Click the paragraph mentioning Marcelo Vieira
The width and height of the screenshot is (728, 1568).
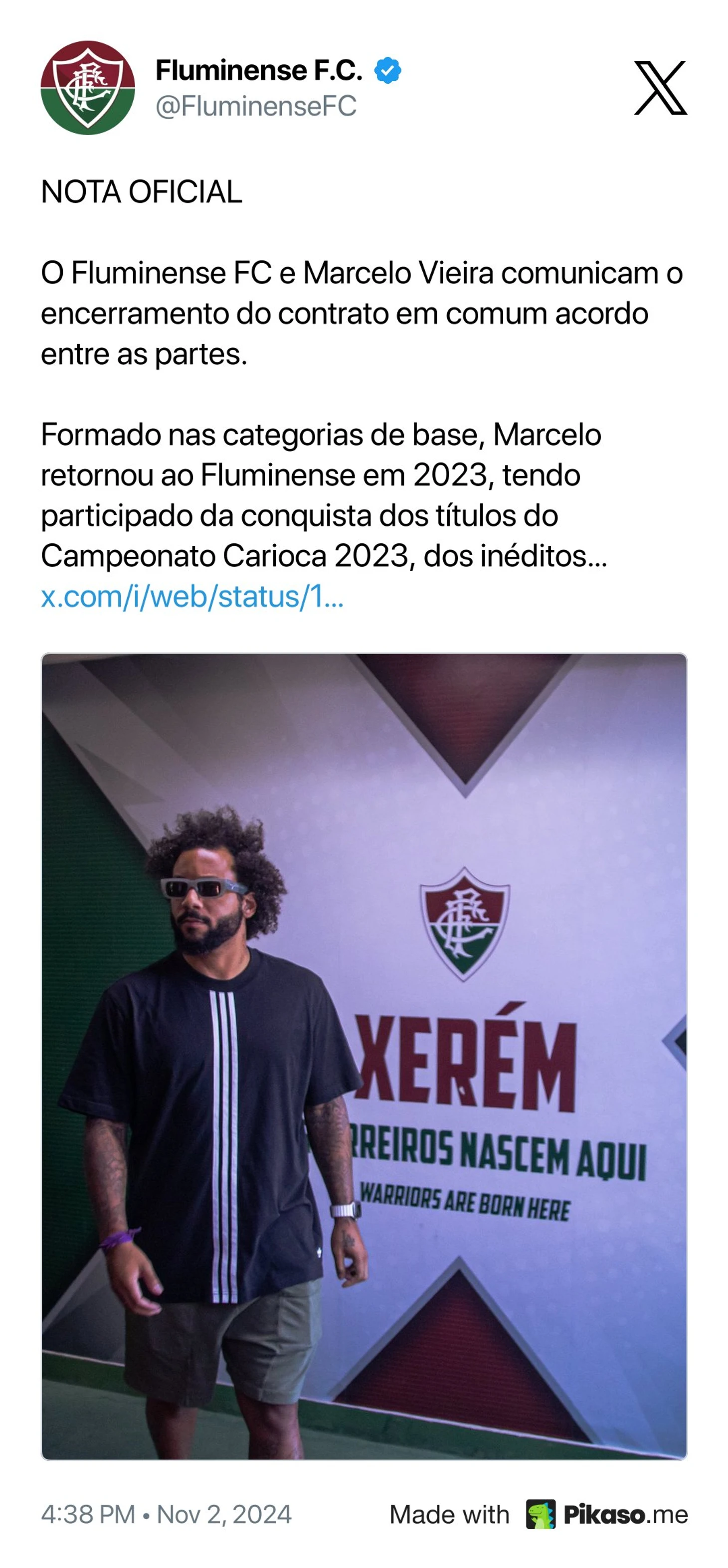point(362,314)
